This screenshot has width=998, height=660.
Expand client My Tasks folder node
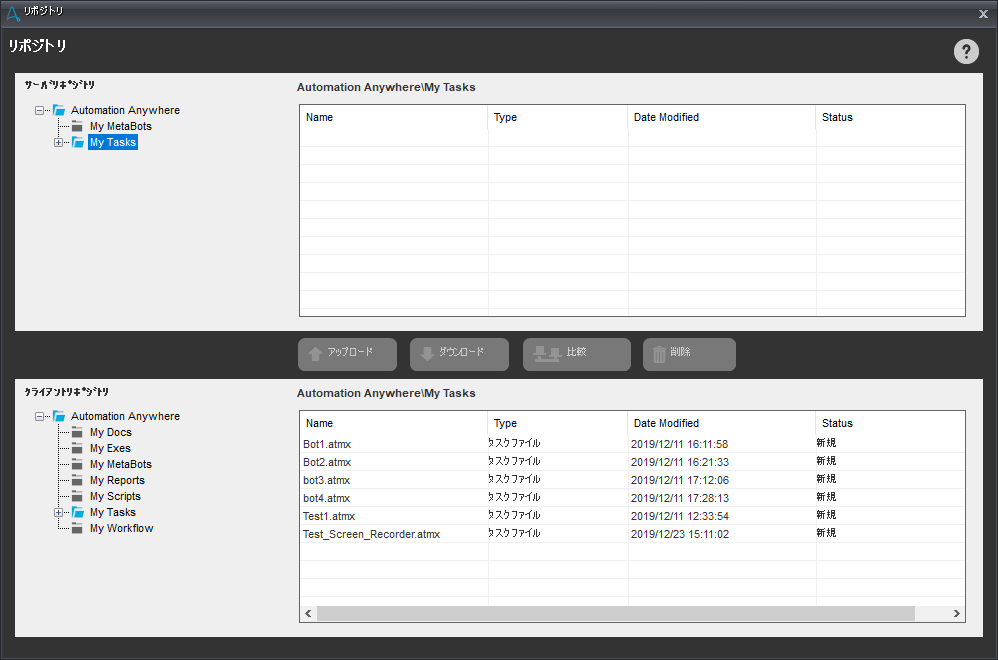[59, 512]
